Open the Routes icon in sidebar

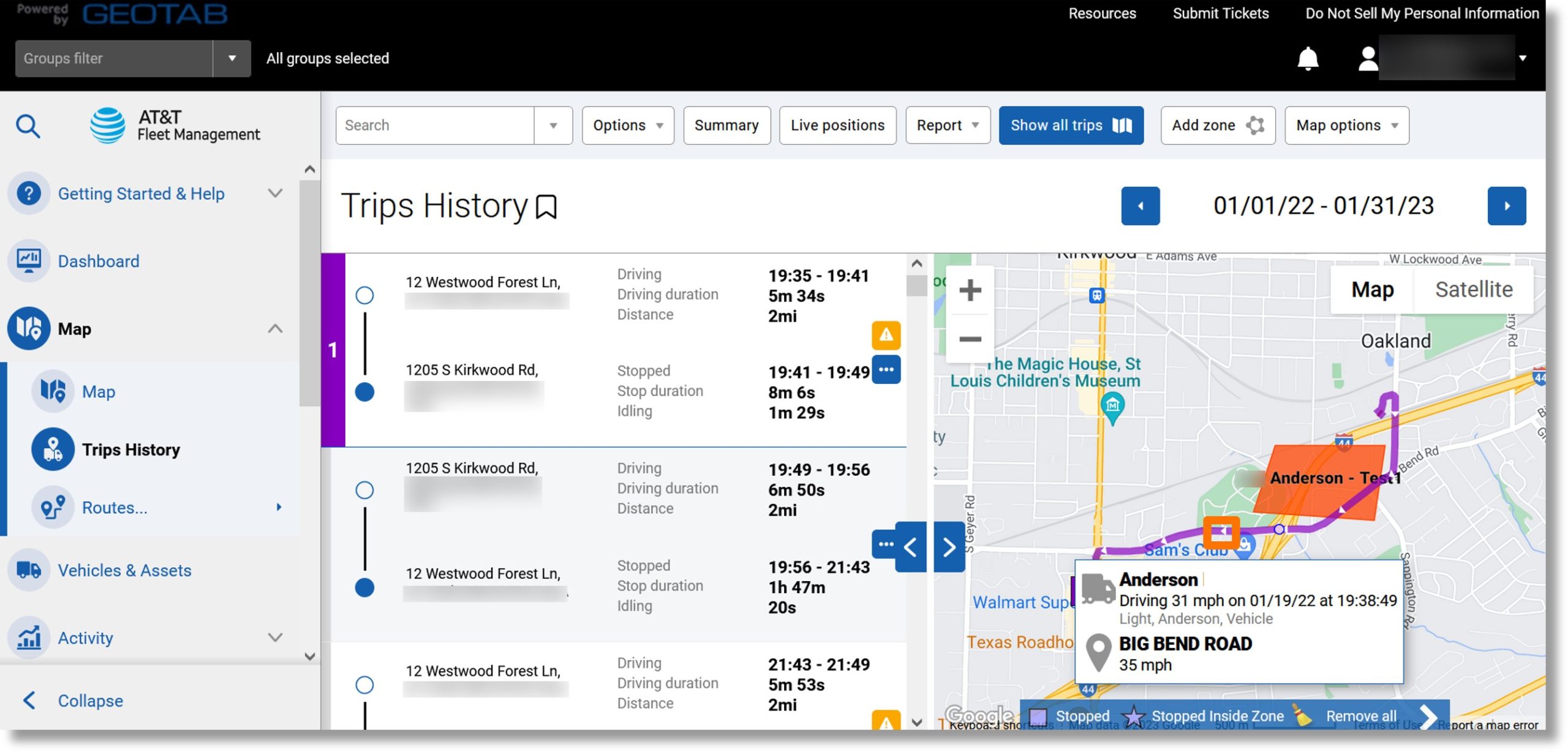point(53,507)
